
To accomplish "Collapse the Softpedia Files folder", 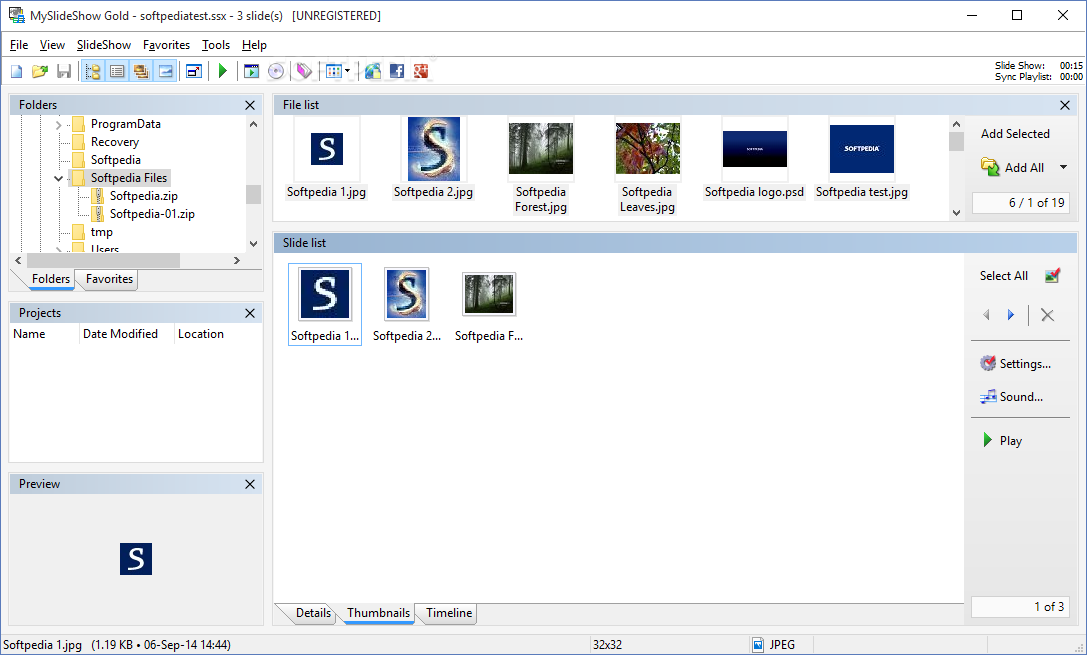I will pos(59,179).
